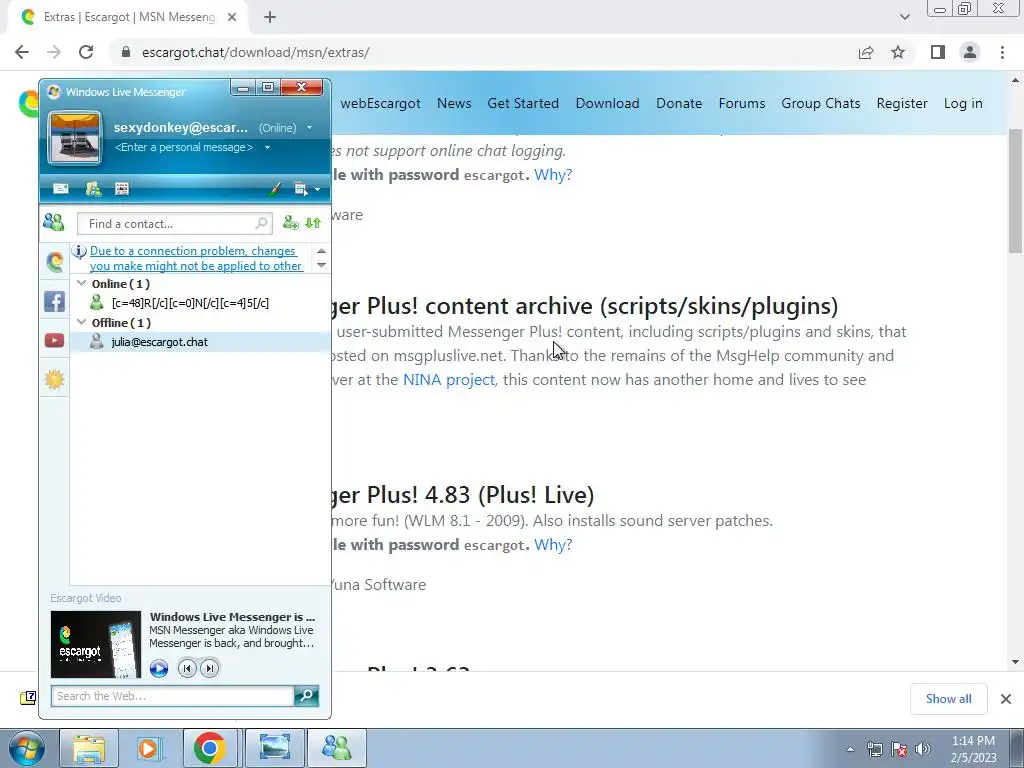Viewport: 1024px width, 768px height.
Task: Click the info icon of connection problem notice
Action: (79, 251)
